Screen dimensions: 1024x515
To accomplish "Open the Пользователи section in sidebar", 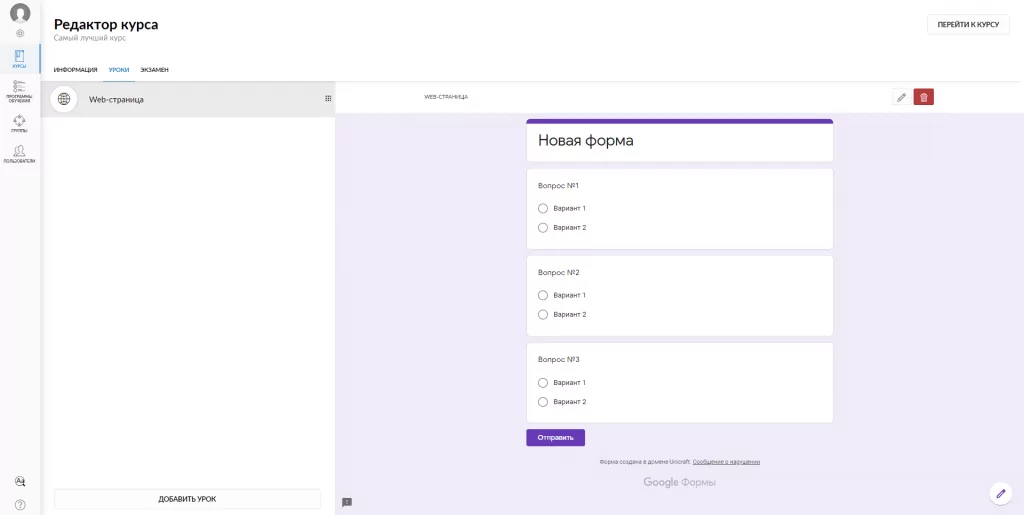I will point(20,154).
